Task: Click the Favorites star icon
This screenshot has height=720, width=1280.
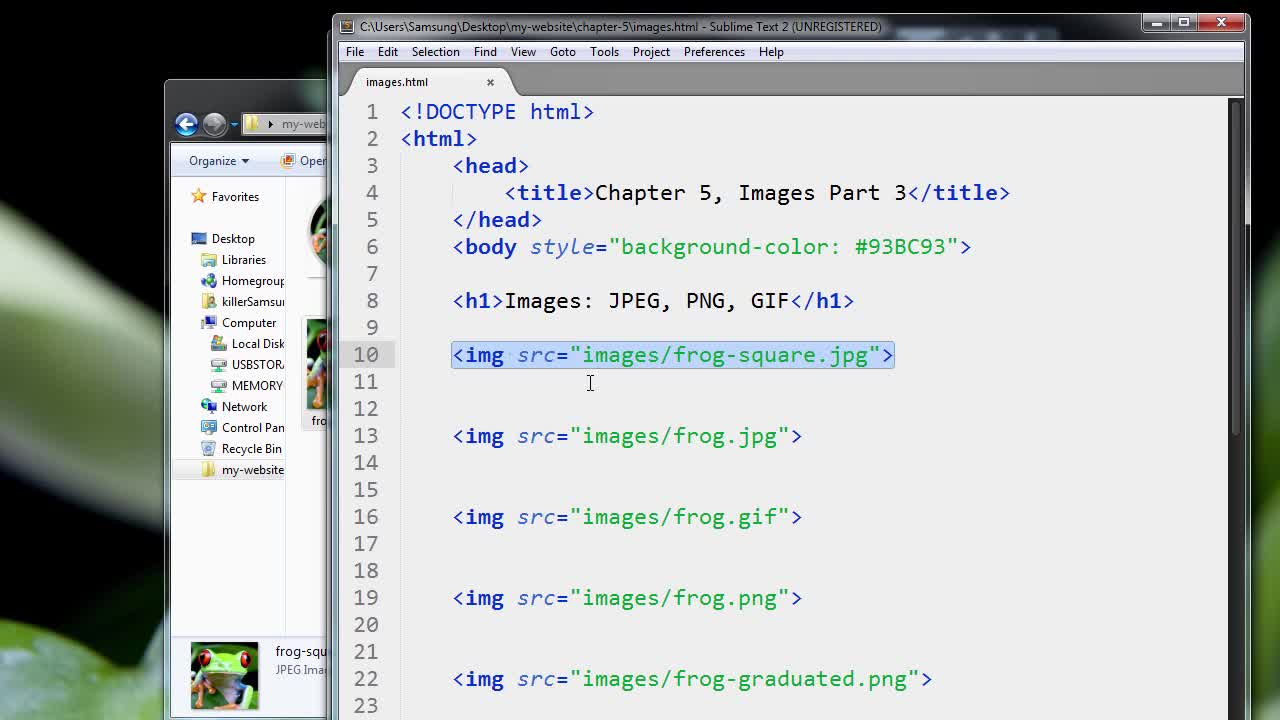Action: click(x=198, y=196)
